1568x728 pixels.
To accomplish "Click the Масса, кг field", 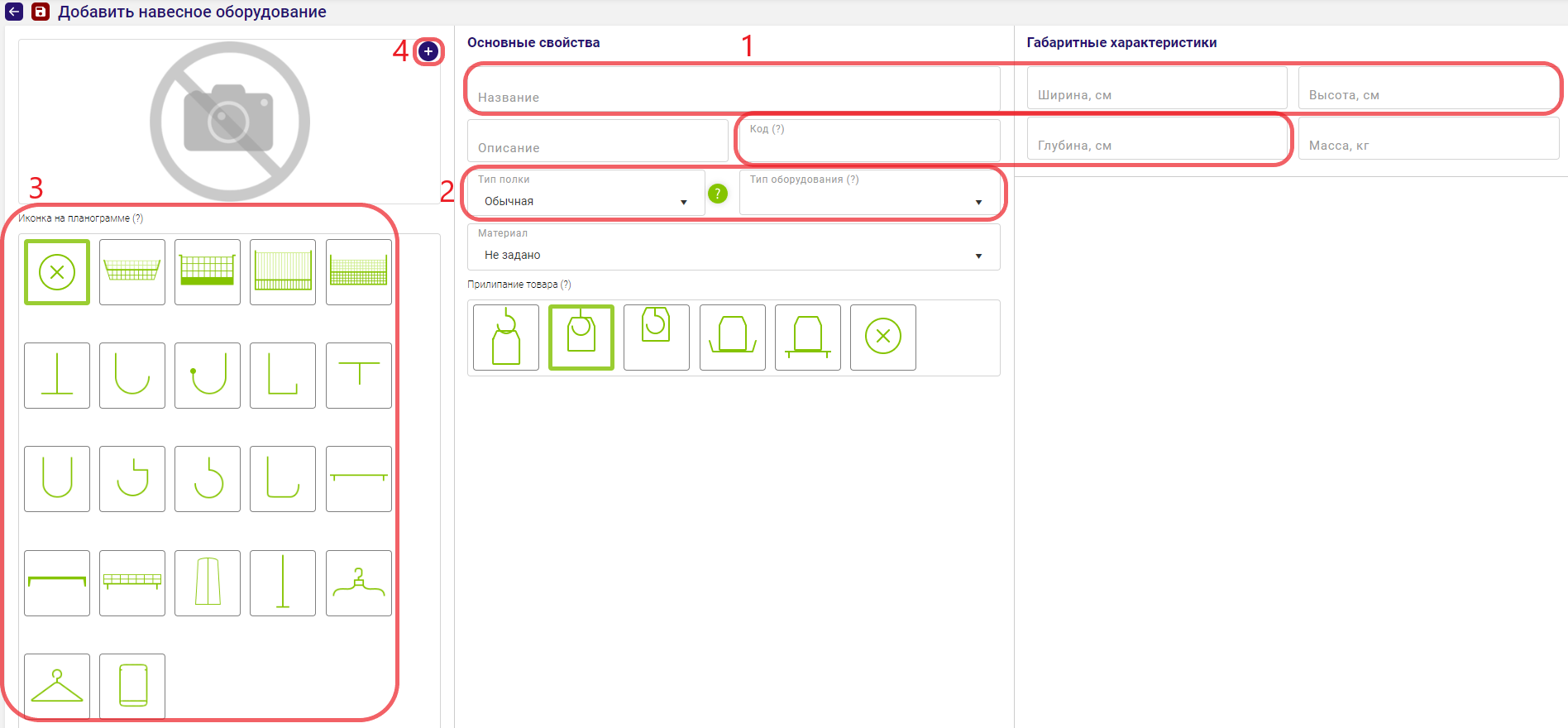I will [x=1429, y=138].
